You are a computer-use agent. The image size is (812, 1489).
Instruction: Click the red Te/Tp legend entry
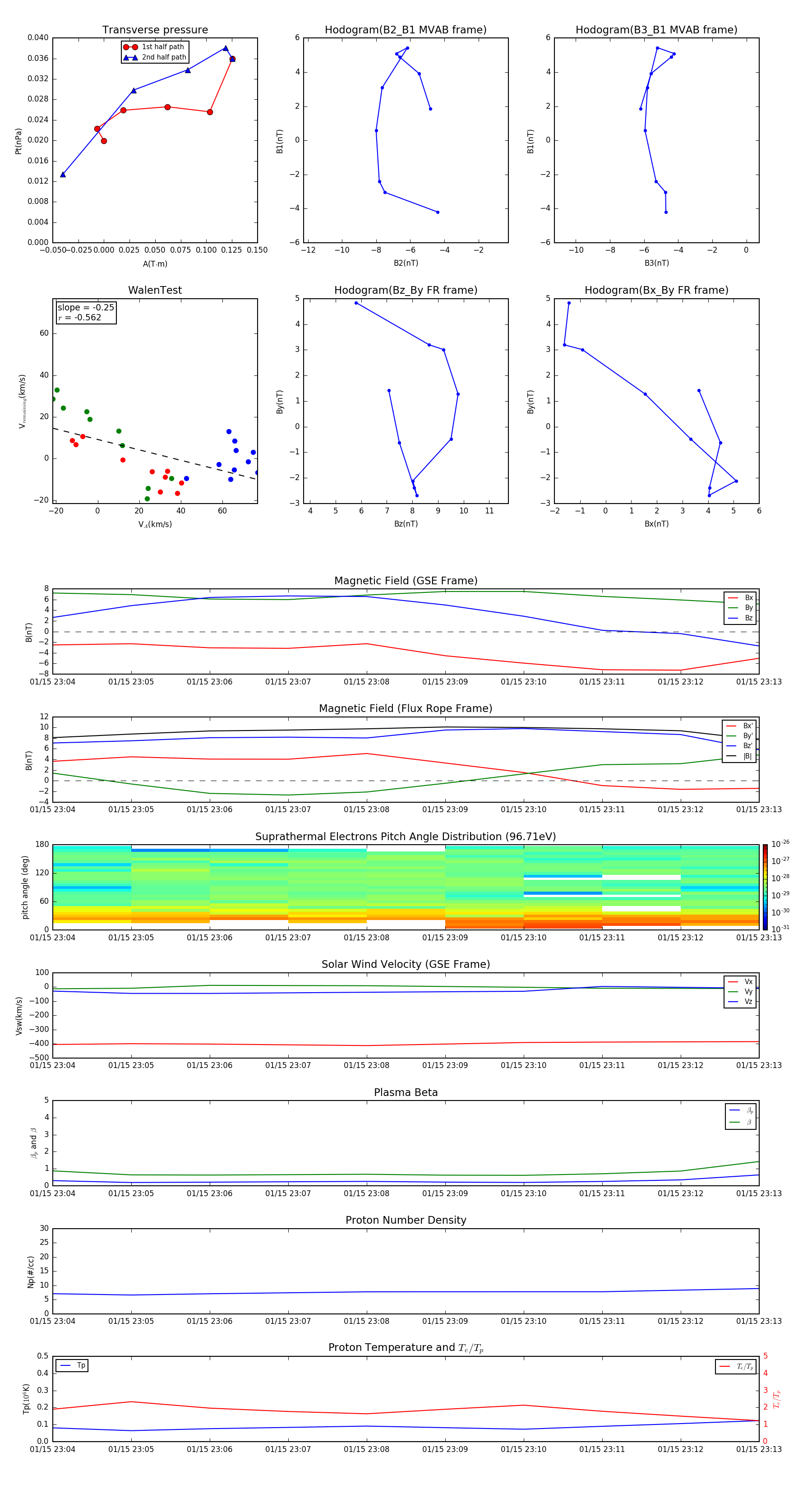tap(736, 1366)
